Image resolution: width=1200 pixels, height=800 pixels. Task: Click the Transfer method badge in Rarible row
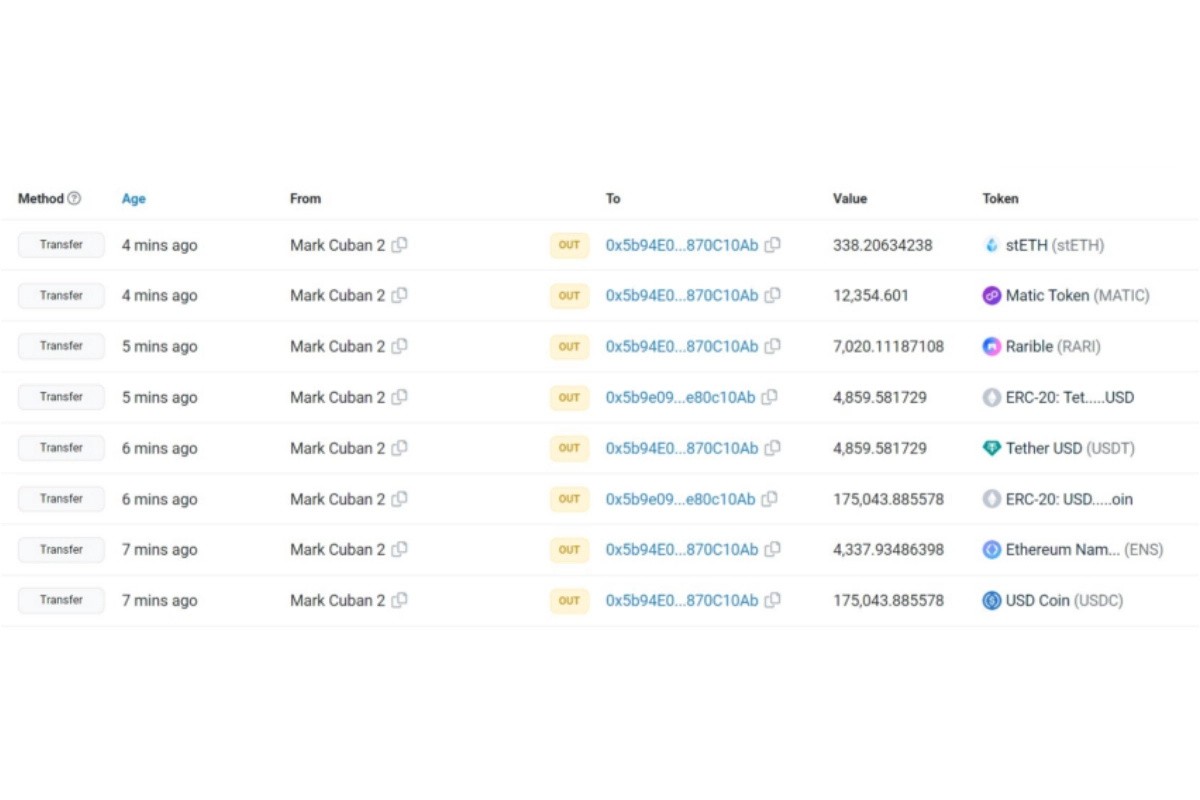click(x=61, y=345)
